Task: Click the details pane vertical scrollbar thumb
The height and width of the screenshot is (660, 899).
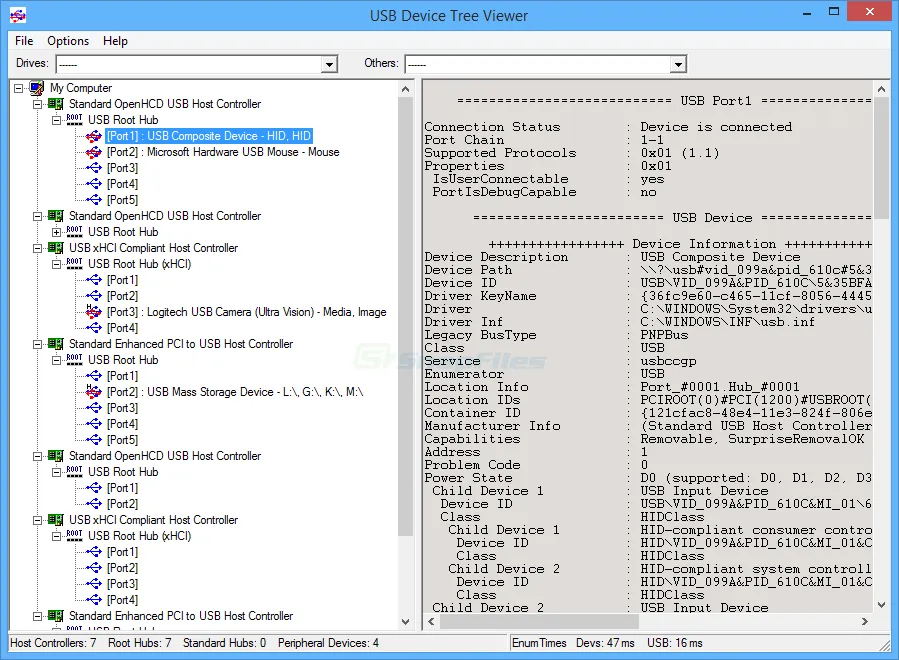Action: pyautogui.click(x=881, y=158)
